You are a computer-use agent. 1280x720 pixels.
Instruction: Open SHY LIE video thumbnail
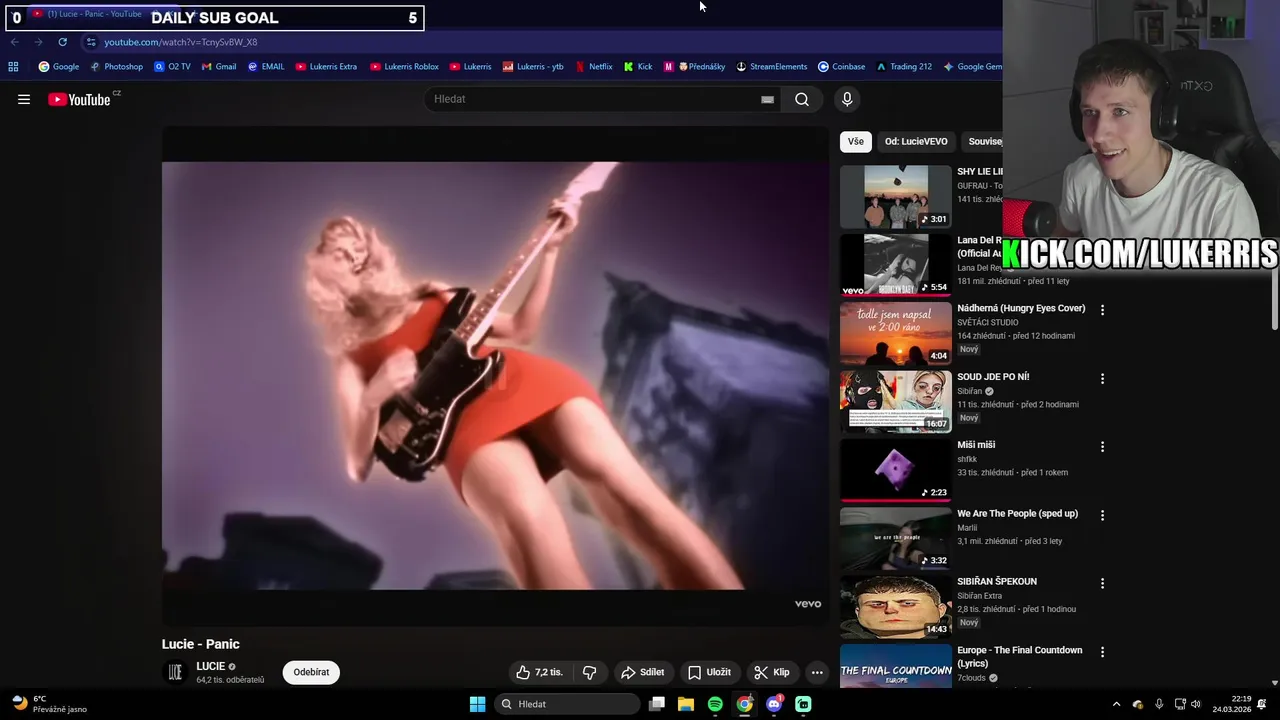coord(896,197)
